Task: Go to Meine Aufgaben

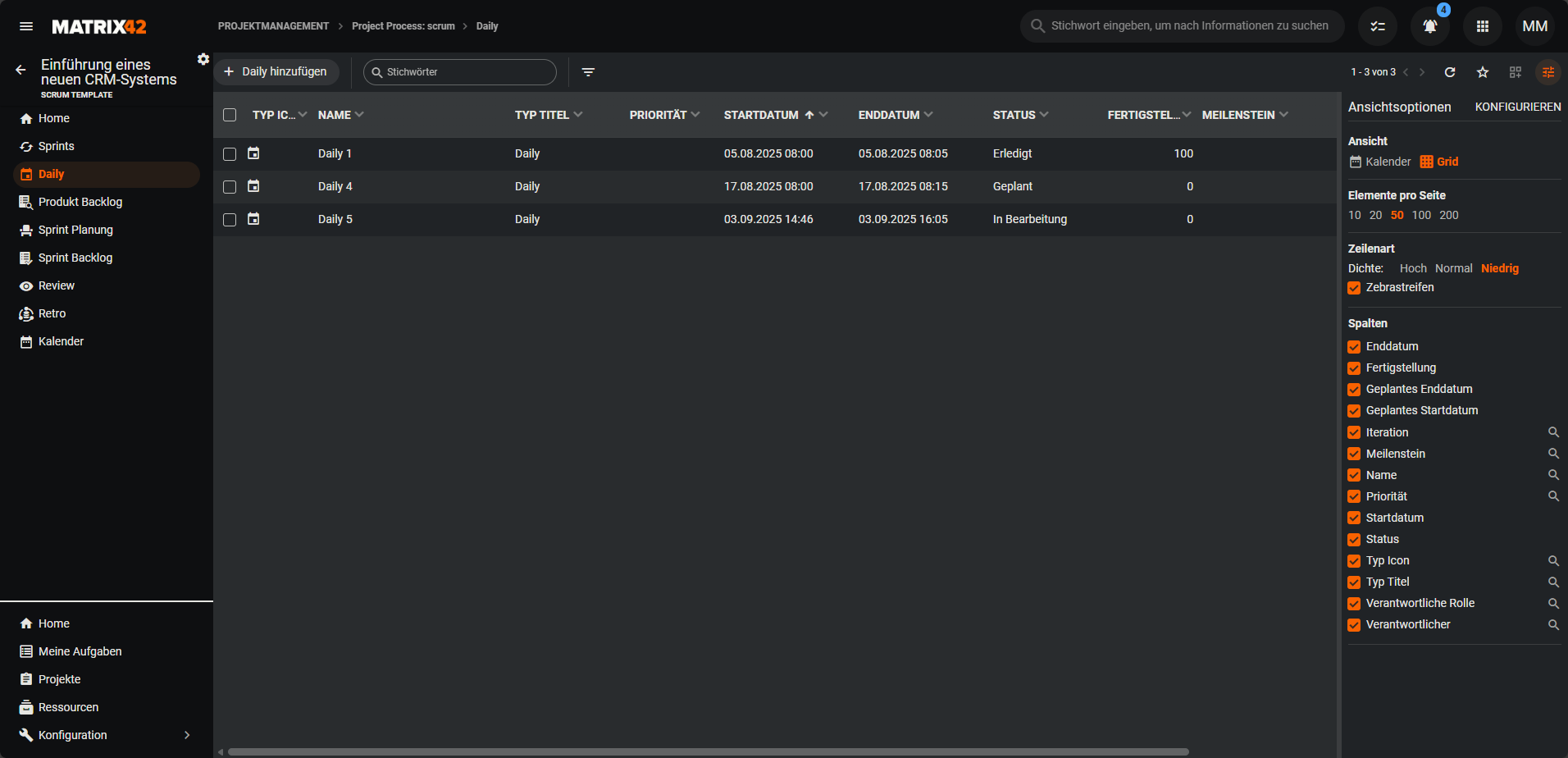Action: tap(80, 651)
